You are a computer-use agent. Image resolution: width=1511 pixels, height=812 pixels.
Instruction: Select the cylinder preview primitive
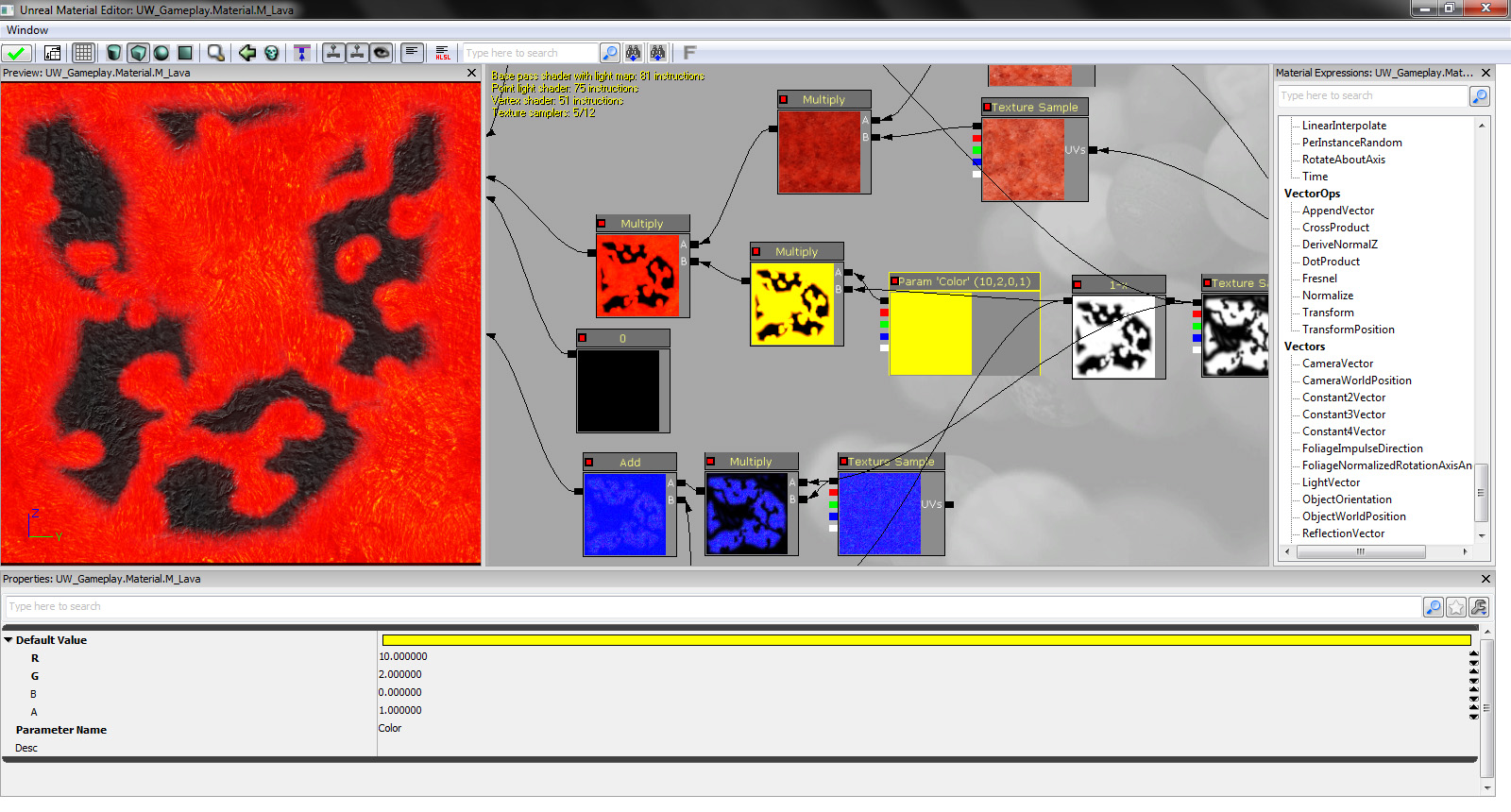point(114,53)
